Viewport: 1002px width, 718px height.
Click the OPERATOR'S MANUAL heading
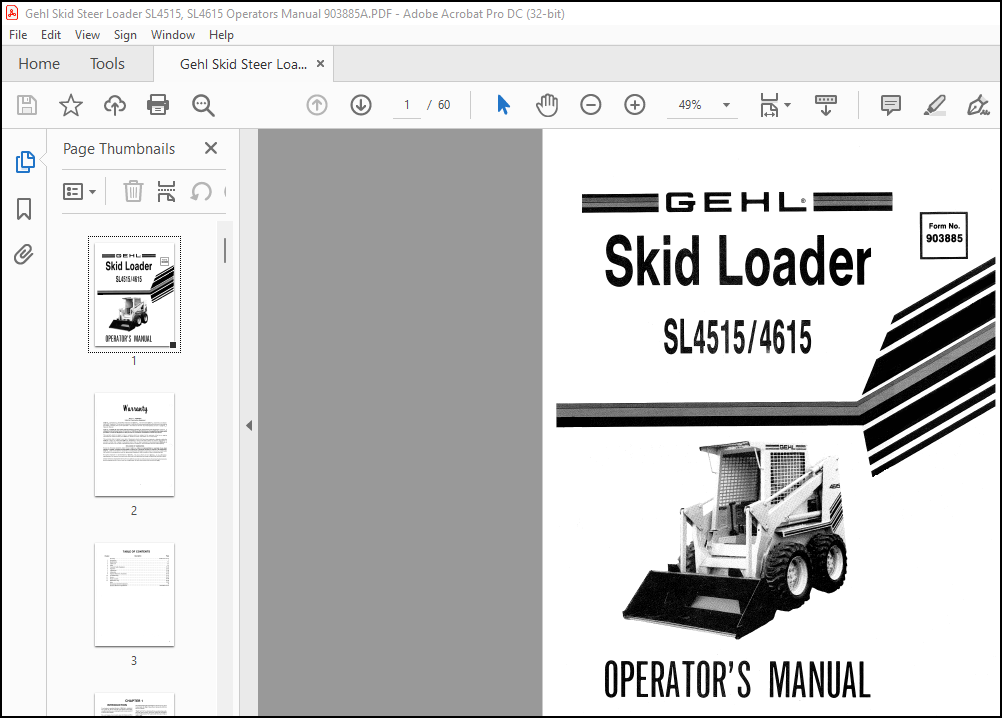(737, 680)
